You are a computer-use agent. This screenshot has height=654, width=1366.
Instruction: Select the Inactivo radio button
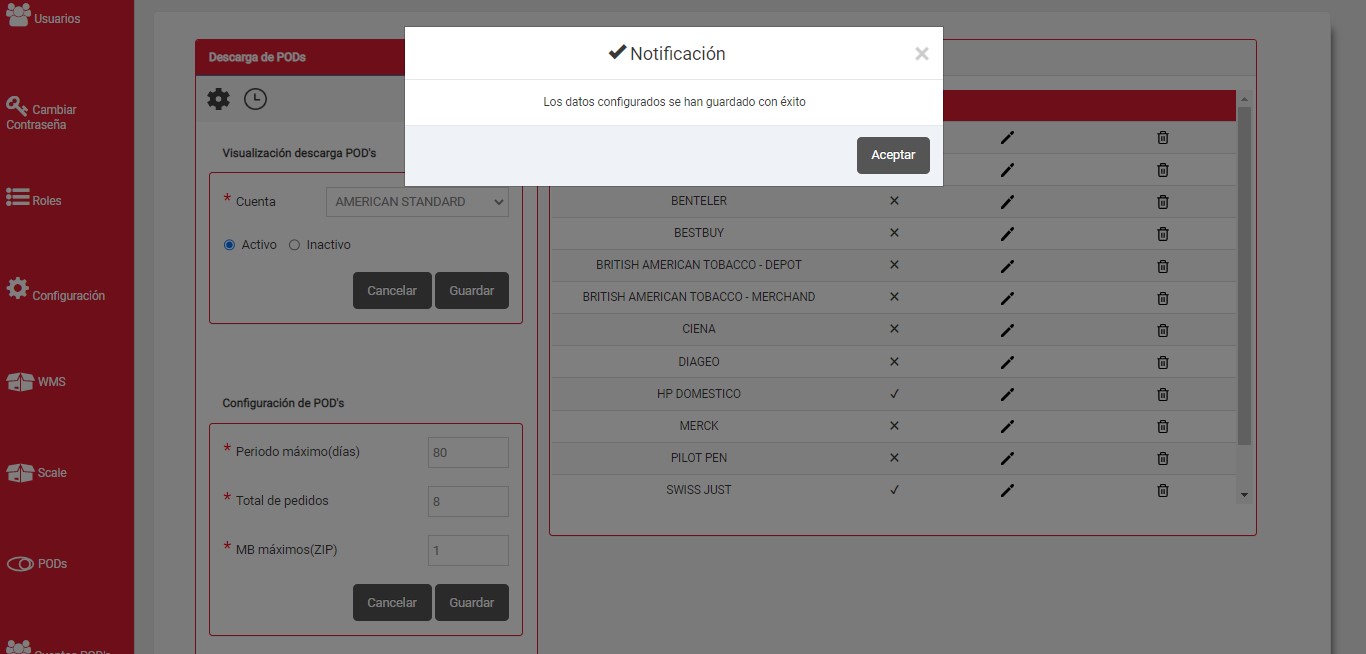point(294,245)
